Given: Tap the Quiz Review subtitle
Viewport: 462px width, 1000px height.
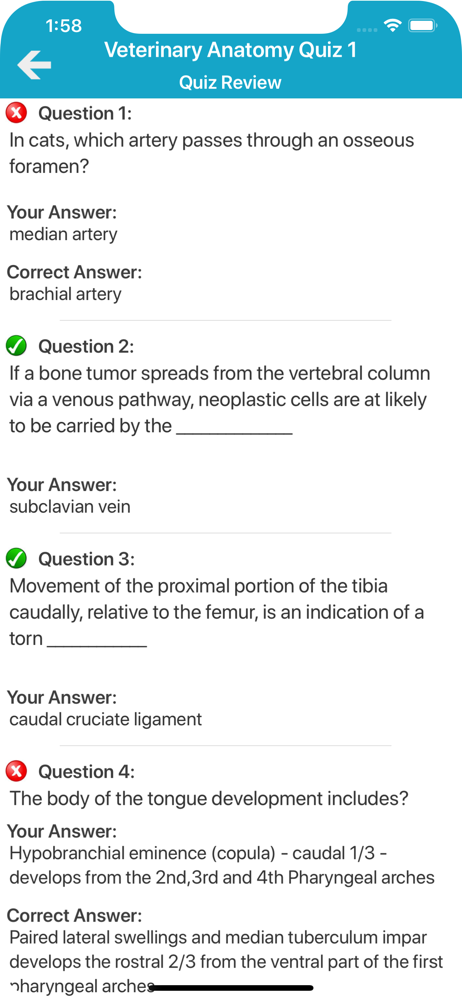Looking at the screenshot, I should coord(230,82).
